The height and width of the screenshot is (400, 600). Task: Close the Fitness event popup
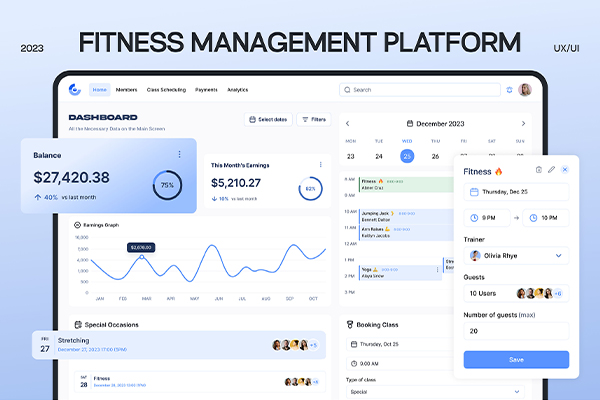point(565,170)
